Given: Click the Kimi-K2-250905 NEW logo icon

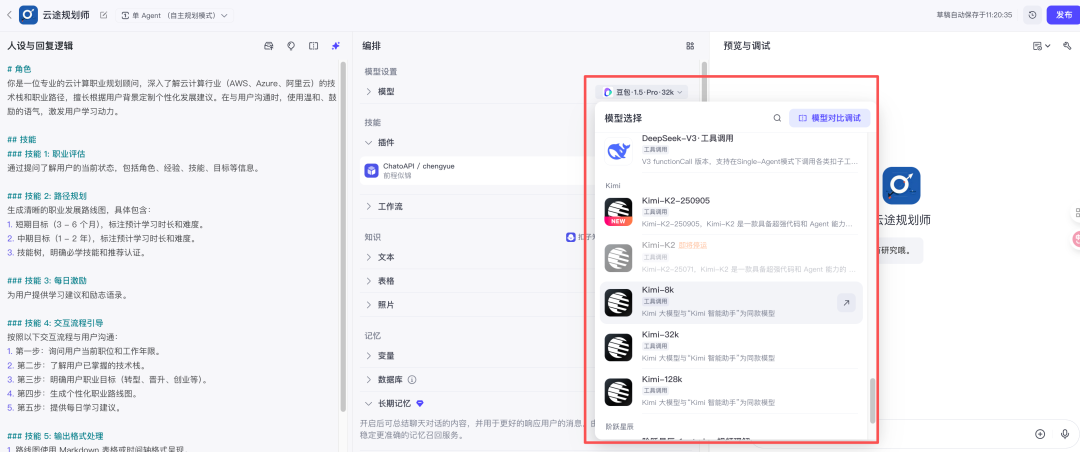Looking at the screenshot, I should 618,212.
